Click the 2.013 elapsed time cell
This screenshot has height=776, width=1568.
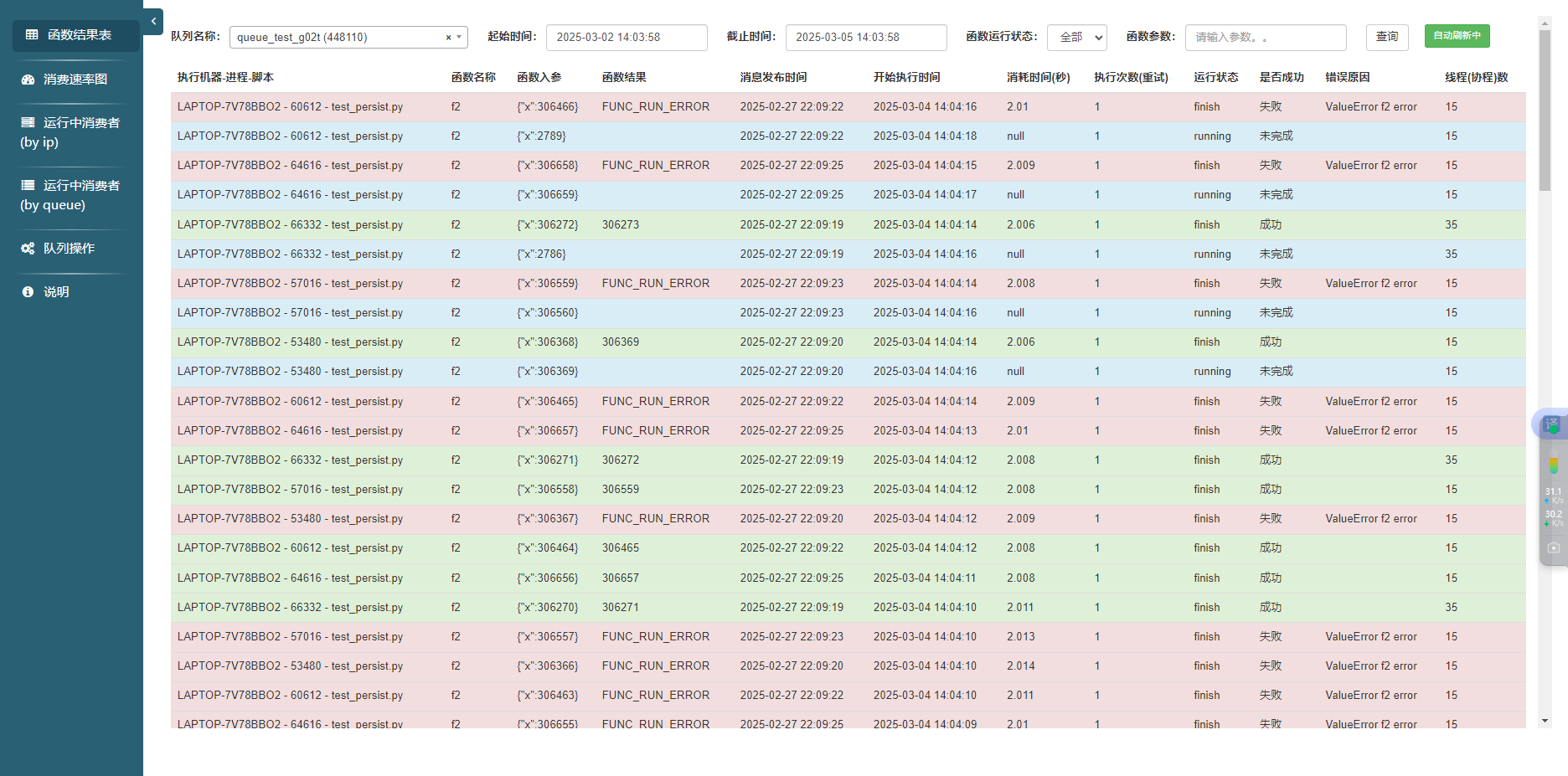coord(1021,637)
